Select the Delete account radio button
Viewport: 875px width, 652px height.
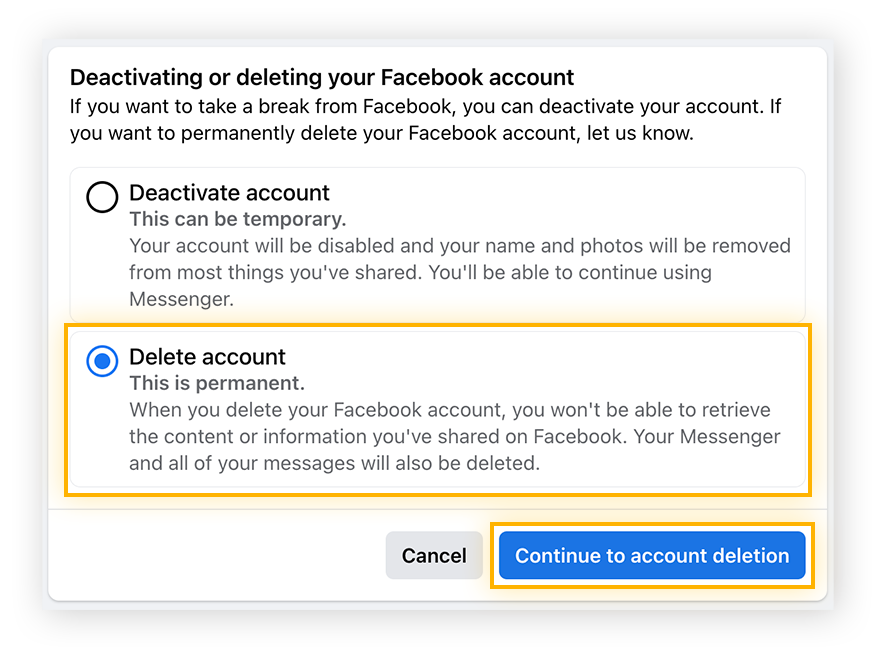coord(102,361)
